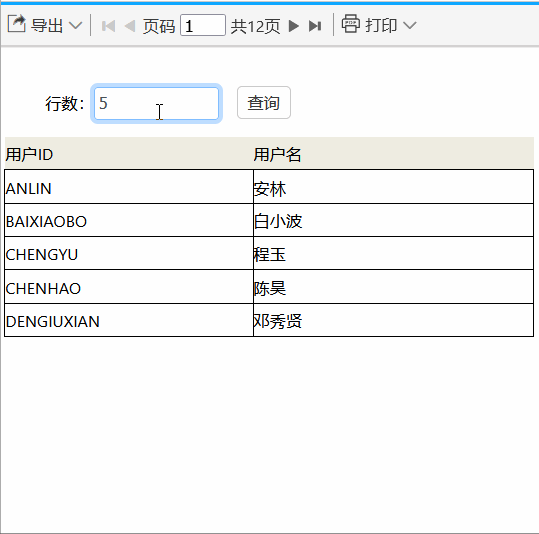Select the CHENHAO cell
The image size is (539, 534).
[129, 287]
